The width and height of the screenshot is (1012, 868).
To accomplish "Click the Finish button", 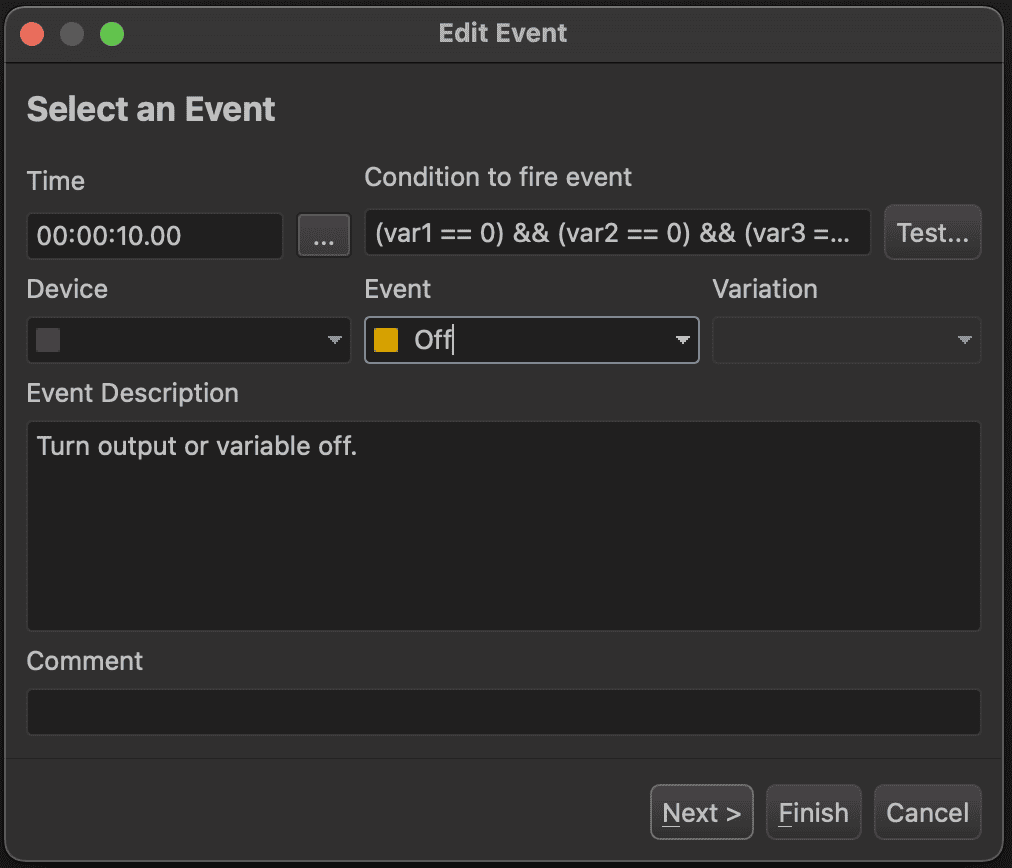I will pyautogui.click(x=813, y=813).
